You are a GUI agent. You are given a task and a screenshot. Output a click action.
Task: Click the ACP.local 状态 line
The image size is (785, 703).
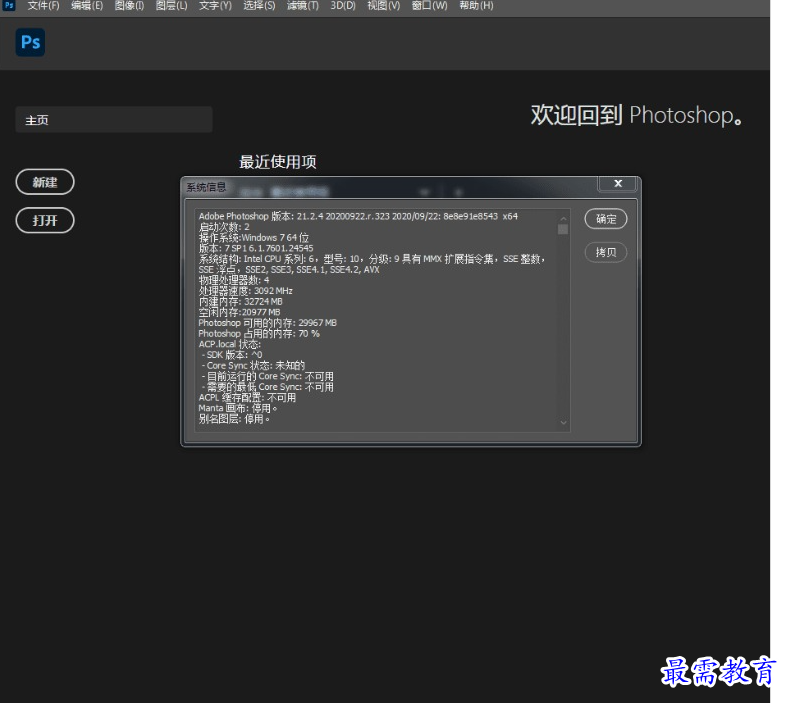point(229,344)
